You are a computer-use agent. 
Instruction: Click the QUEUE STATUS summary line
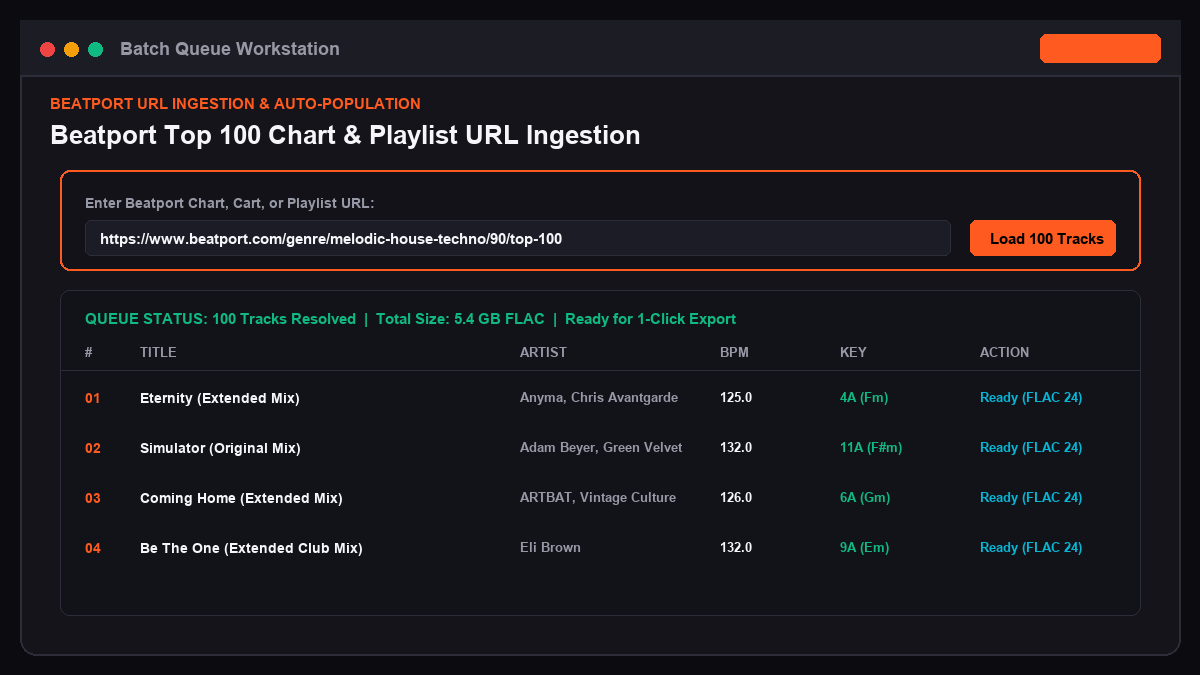pos(410,319)
